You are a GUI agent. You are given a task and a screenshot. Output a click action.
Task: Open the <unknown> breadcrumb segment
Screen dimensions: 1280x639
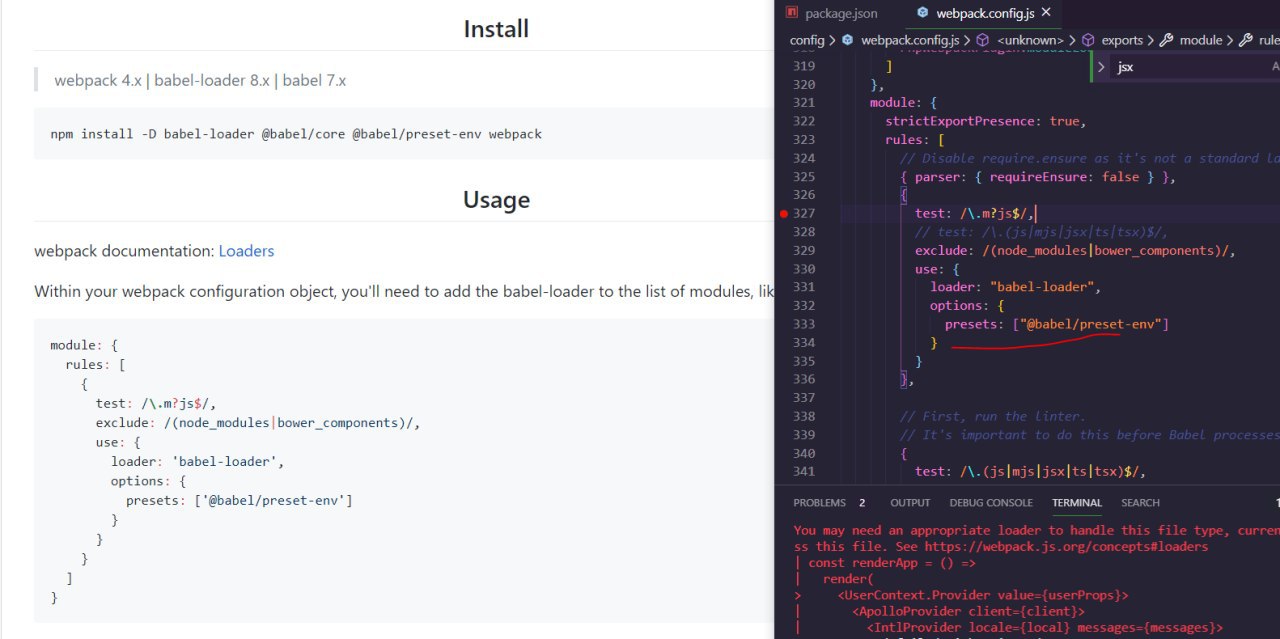pyautogui.click(x=1030, y=40)
